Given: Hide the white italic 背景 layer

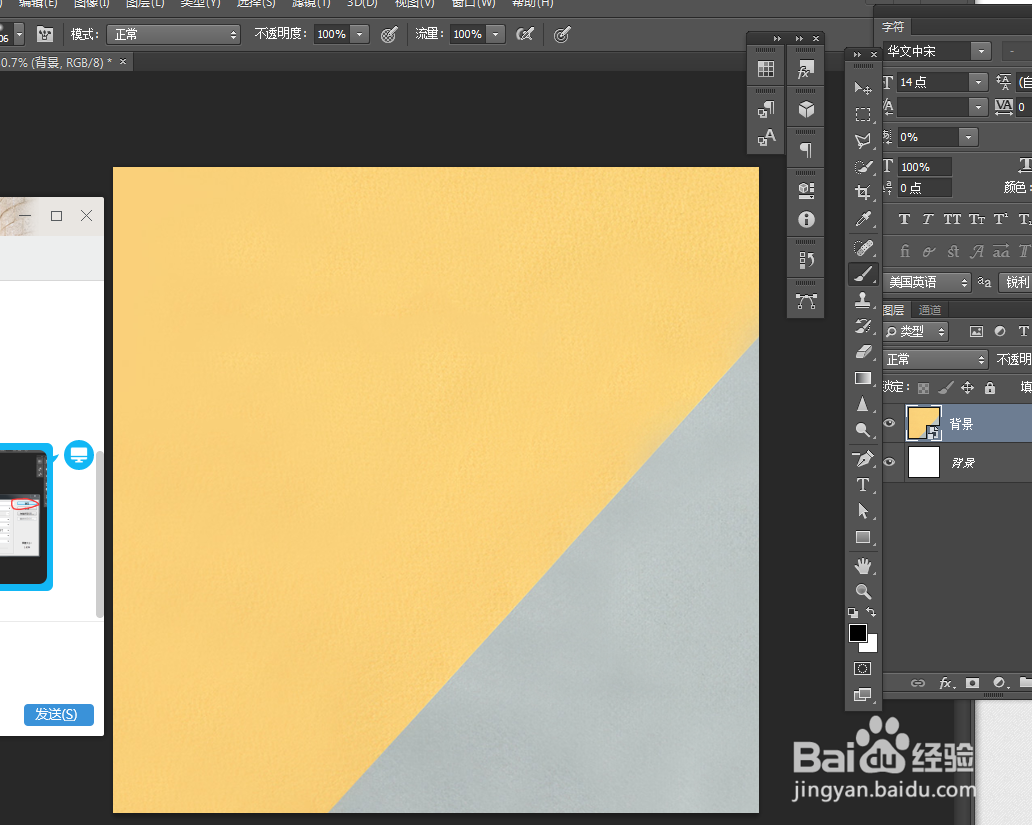Looking at the screenshot, I should [x=889, y=462].
